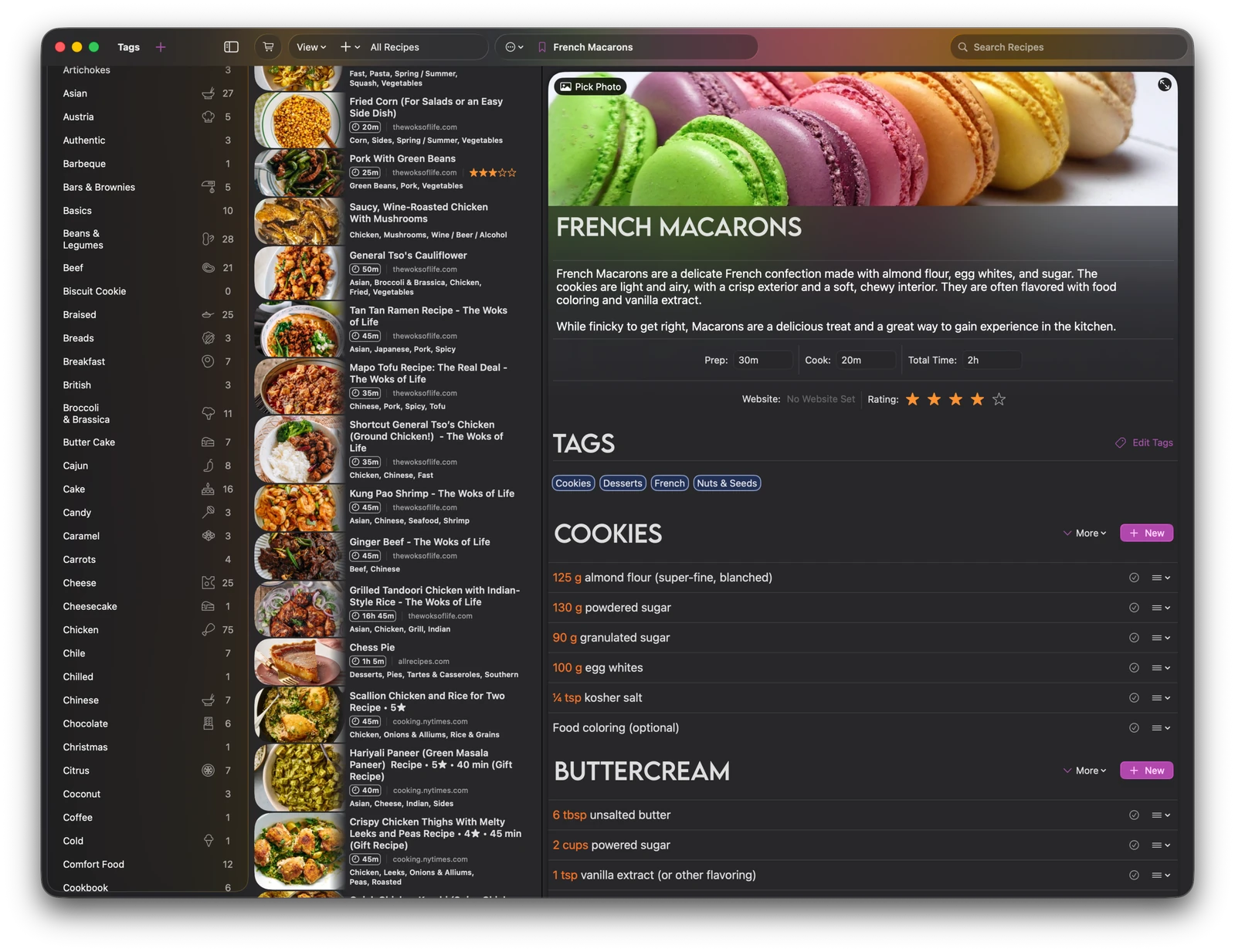Image resolution: width=1235 pixels, height=952 pixels.
Task: Set rating to three stars
Action: [955, 399]
